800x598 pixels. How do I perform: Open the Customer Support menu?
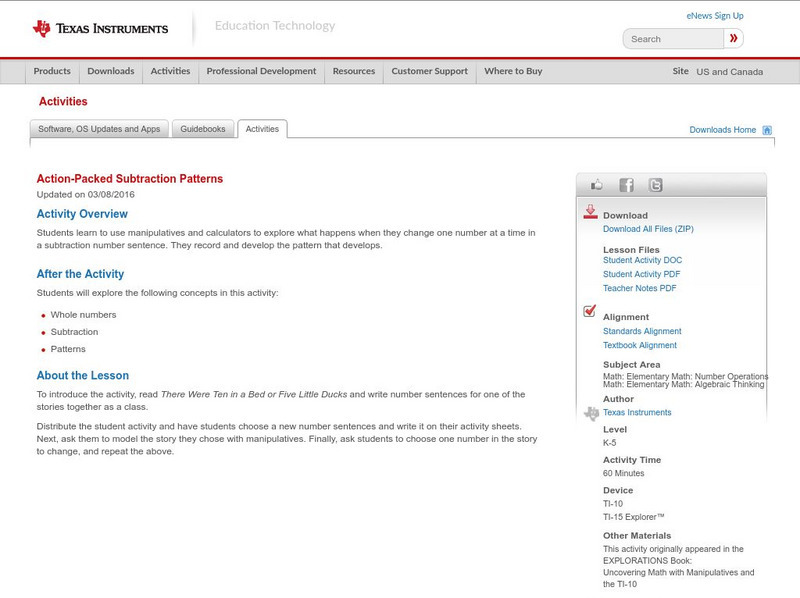(430, 71)
